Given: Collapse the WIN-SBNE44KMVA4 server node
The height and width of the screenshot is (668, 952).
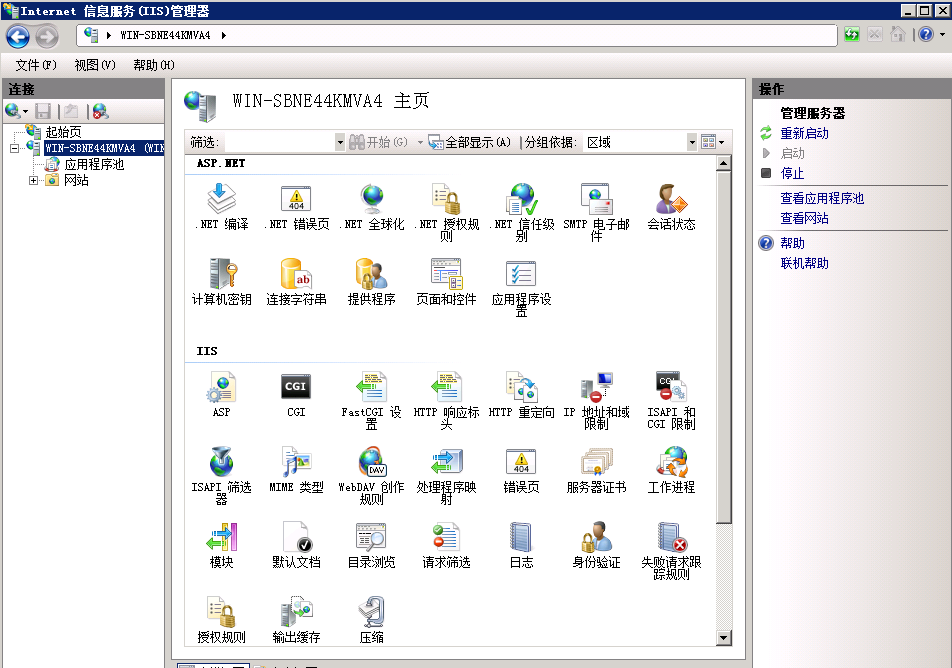Looking at the screenshot, I should coord(15,148).
